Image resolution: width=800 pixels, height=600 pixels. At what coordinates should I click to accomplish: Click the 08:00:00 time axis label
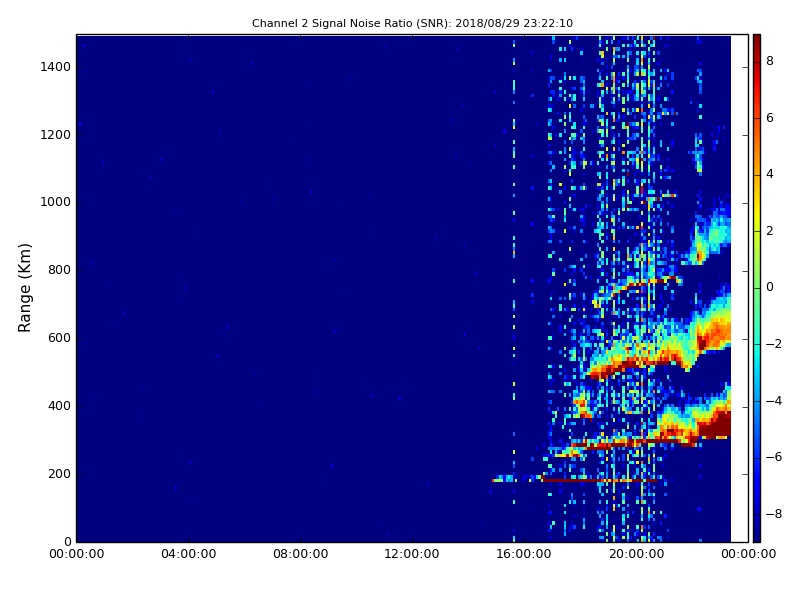coord(301,554)
